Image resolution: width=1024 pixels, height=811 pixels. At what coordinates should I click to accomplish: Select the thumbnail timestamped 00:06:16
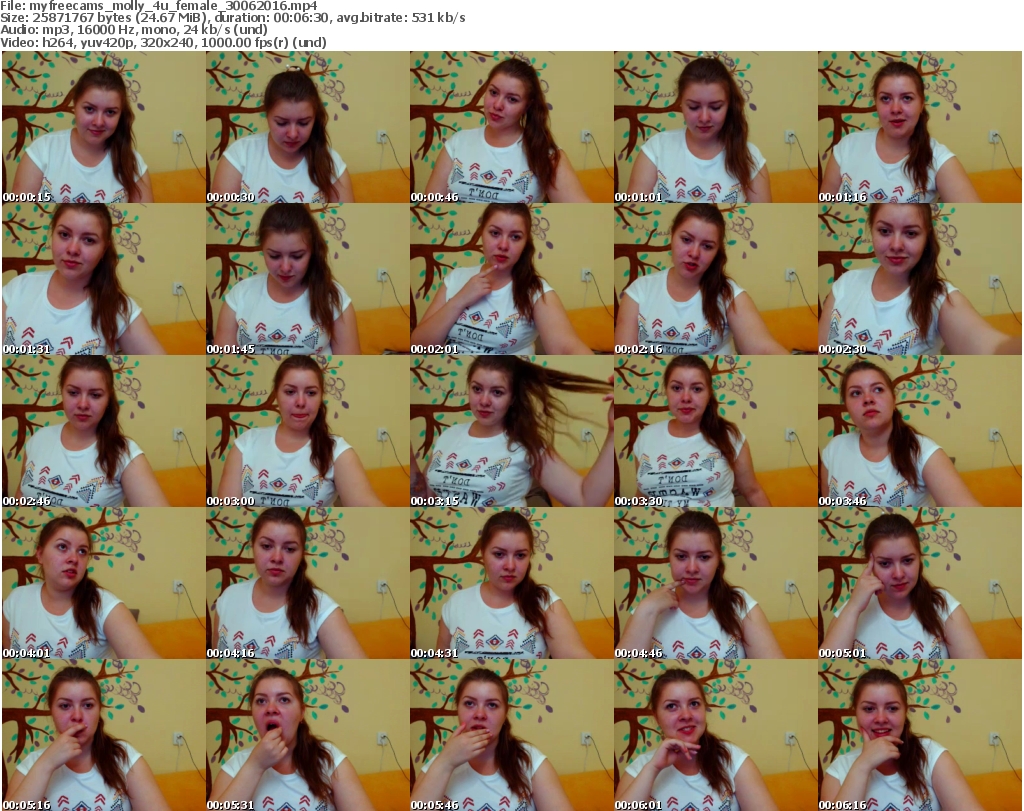coord(920,735)
